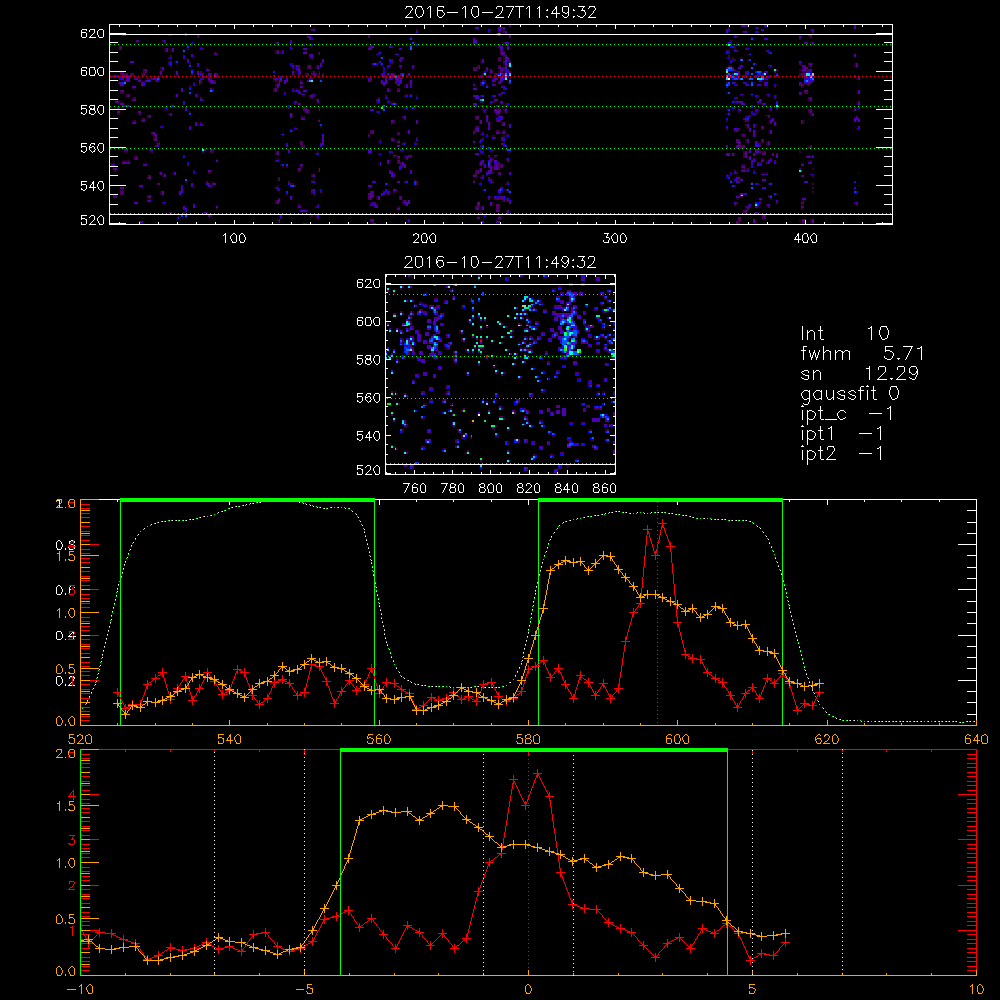Image resolution: width=1000 pixels, height=1000 pixels.
Task: Click the 'gaussfit 0' line
Action: [850, 393]
